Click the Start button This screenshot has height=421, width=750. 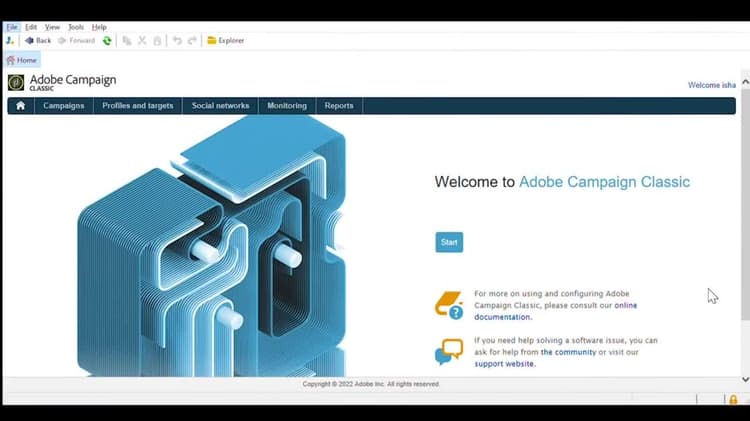[x=449, y=242]
